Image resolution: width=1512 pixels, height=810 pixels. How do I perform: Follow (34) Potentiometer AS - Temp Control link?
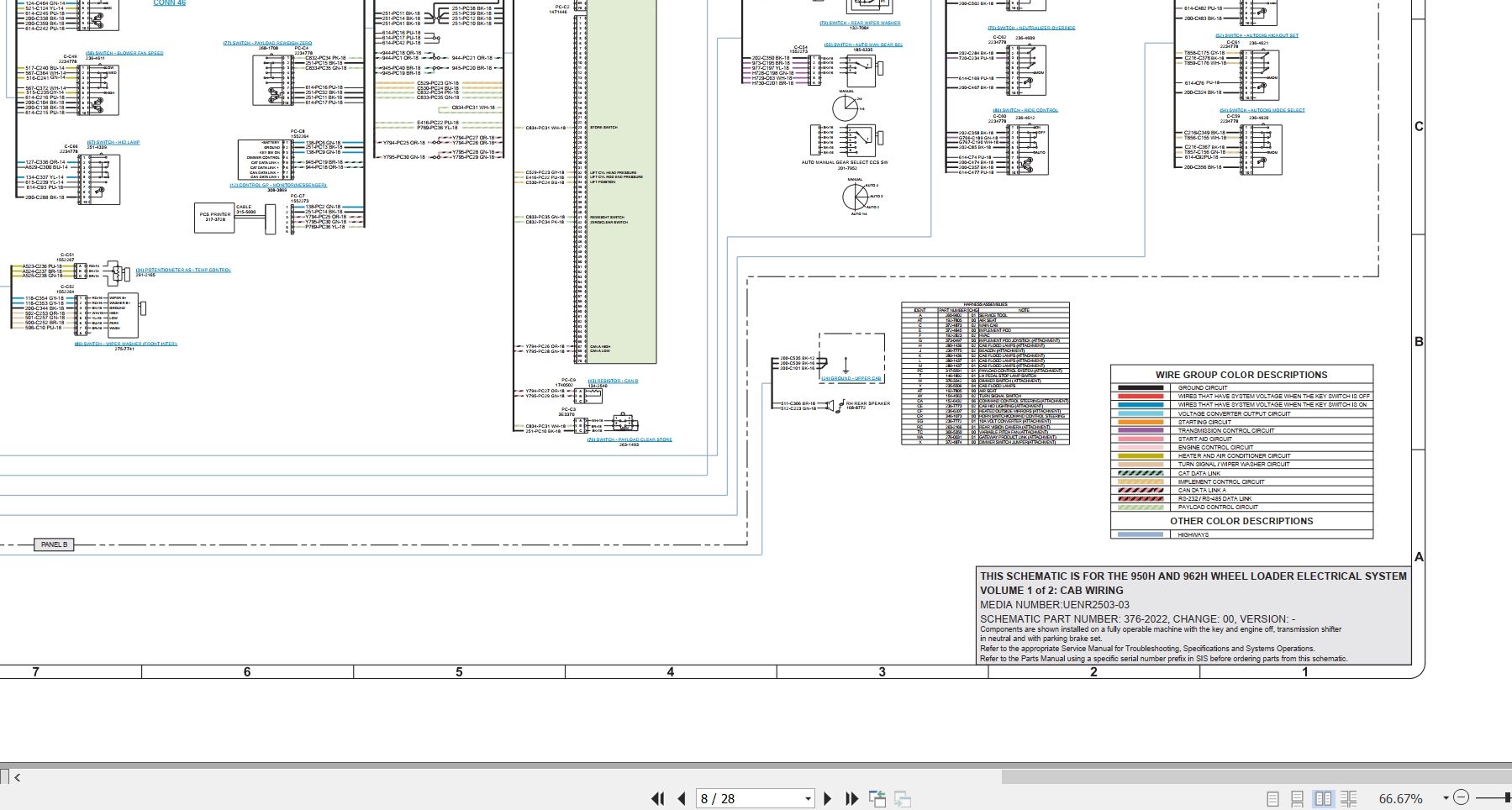183,270
